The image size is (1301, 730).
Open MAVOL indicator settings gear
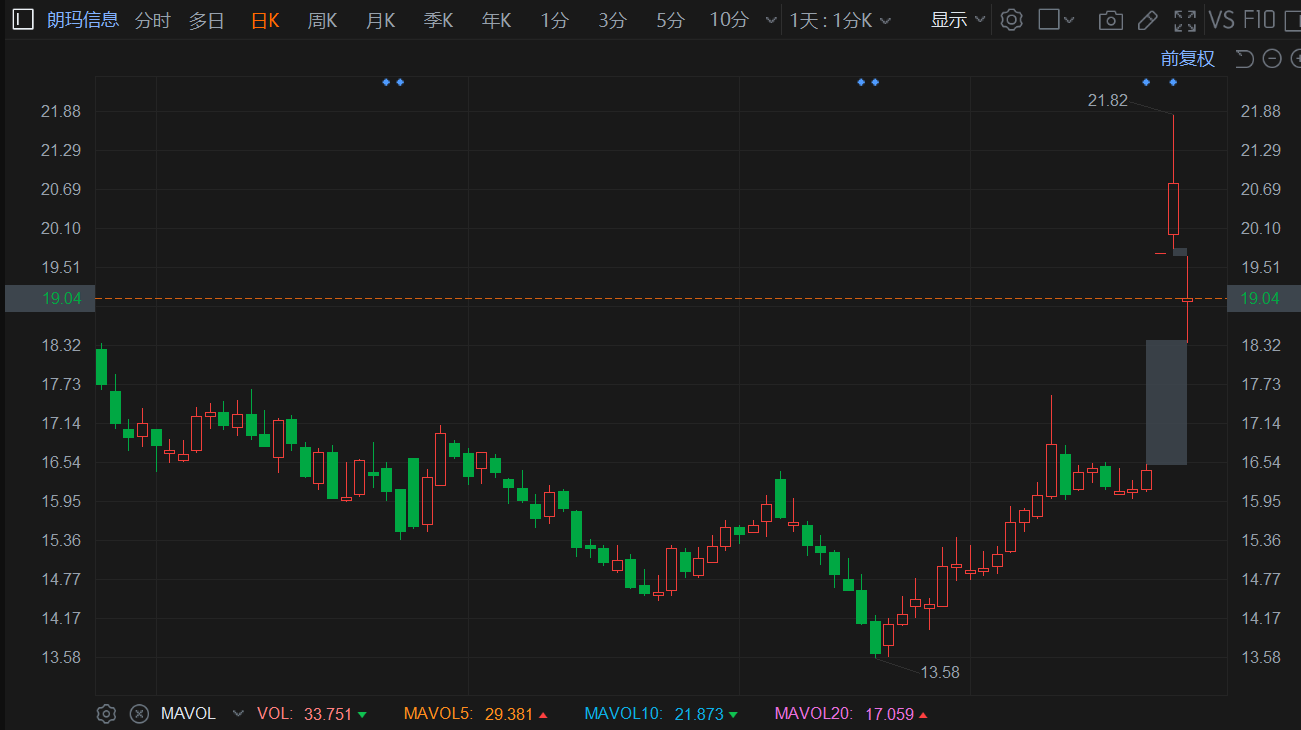[106, 713]
